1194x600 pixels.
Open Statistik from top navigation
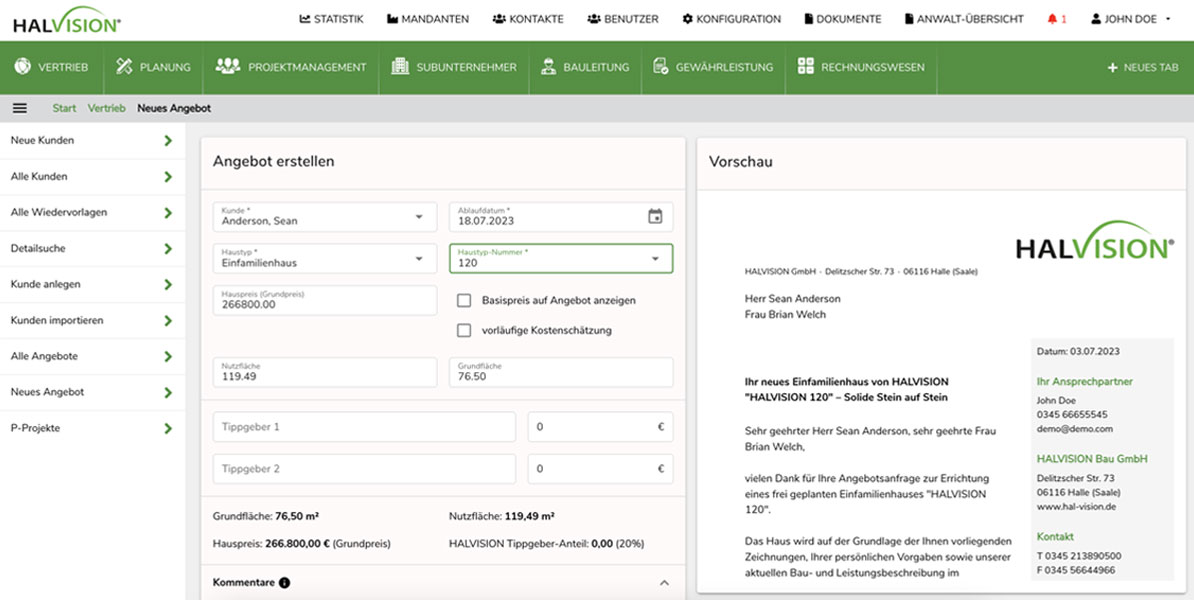331,19
